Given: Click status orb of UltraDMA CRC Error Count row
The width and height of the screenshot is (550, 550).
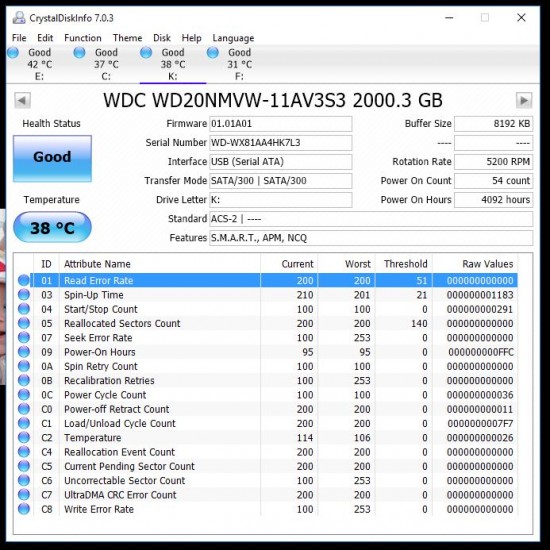Looking at the screenshot, I should [x=24, y=495].
